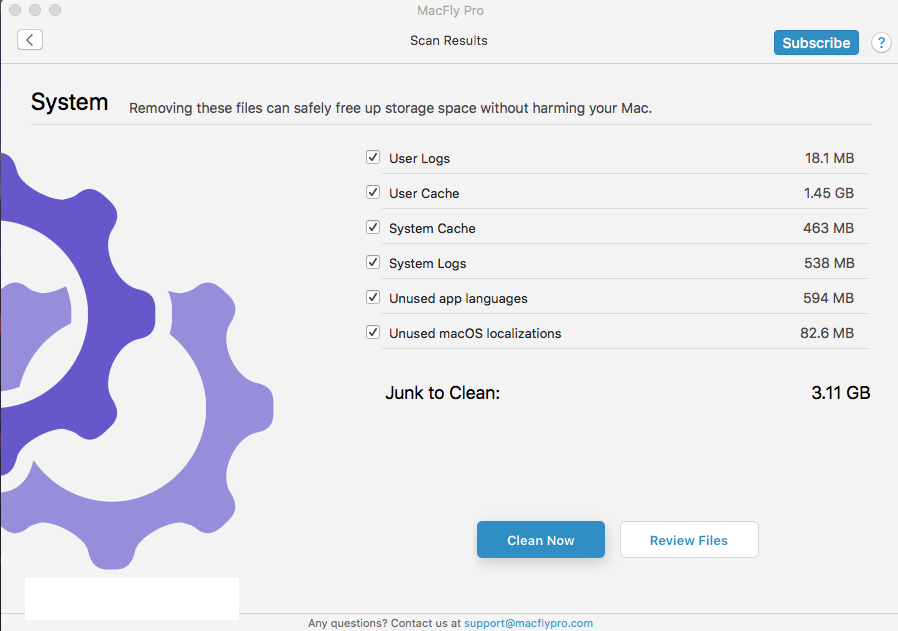
Task: Select the System Cache label
Action: [432, 228]
